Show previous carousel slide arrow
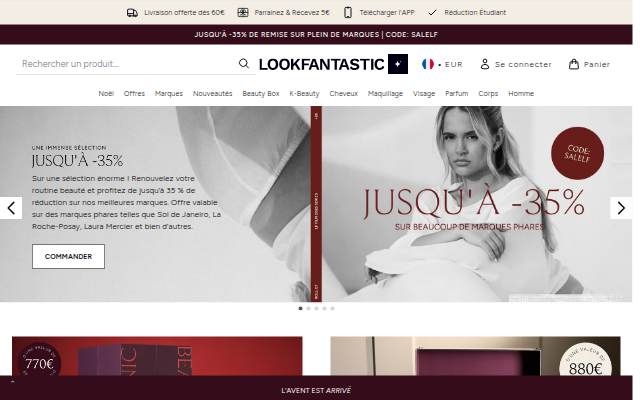 [11, 208]
